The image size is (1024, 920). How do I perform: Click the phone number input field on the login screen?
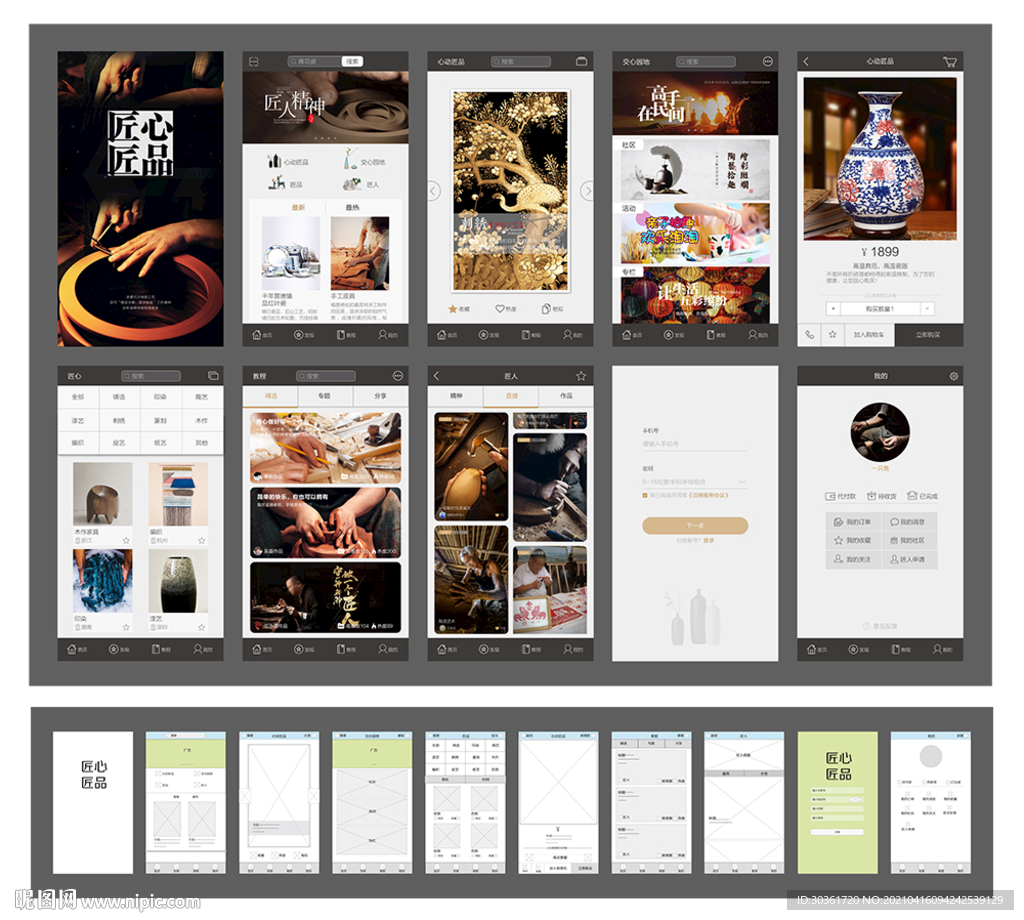pos(695,444)
